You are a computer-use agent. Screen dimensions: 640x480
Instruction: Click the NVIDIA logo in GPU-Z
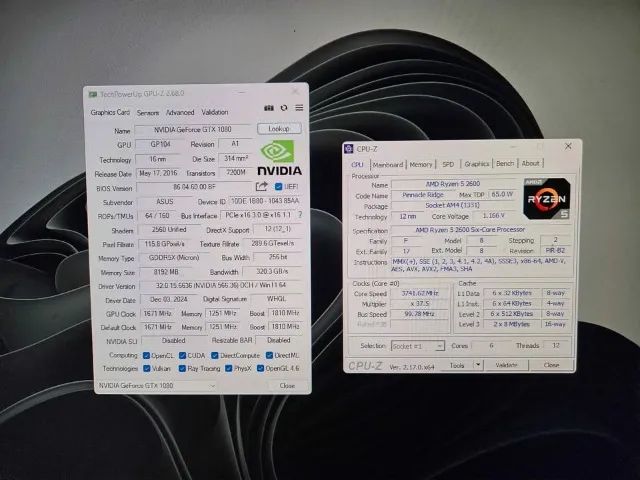[x=279, y=158]
